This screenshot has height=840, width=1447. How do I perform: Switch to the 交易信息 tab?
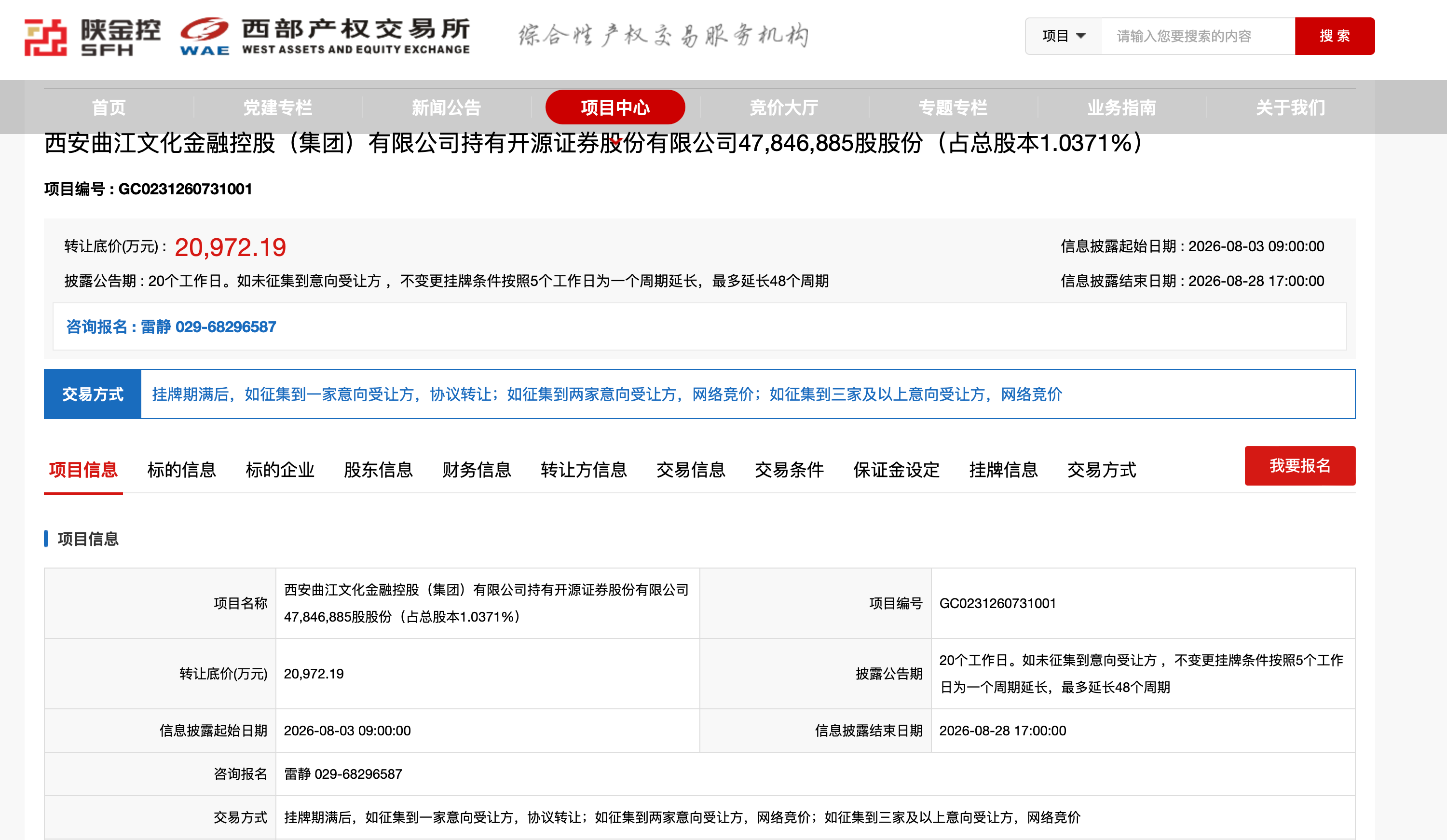[x=691, y=470]
